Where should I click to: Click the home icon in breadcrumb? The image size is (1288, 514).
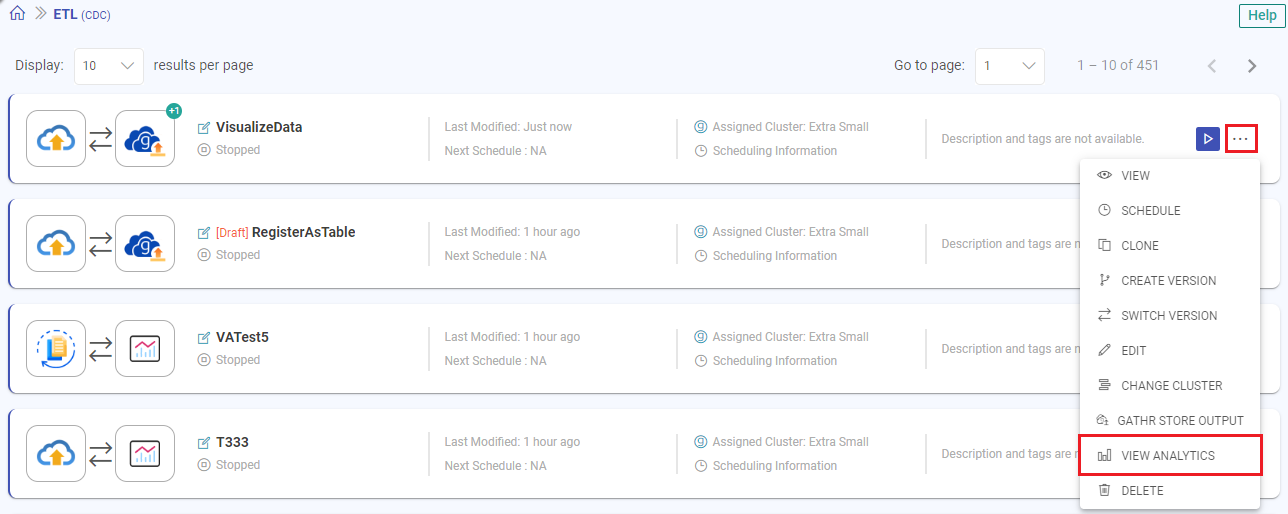17,14
